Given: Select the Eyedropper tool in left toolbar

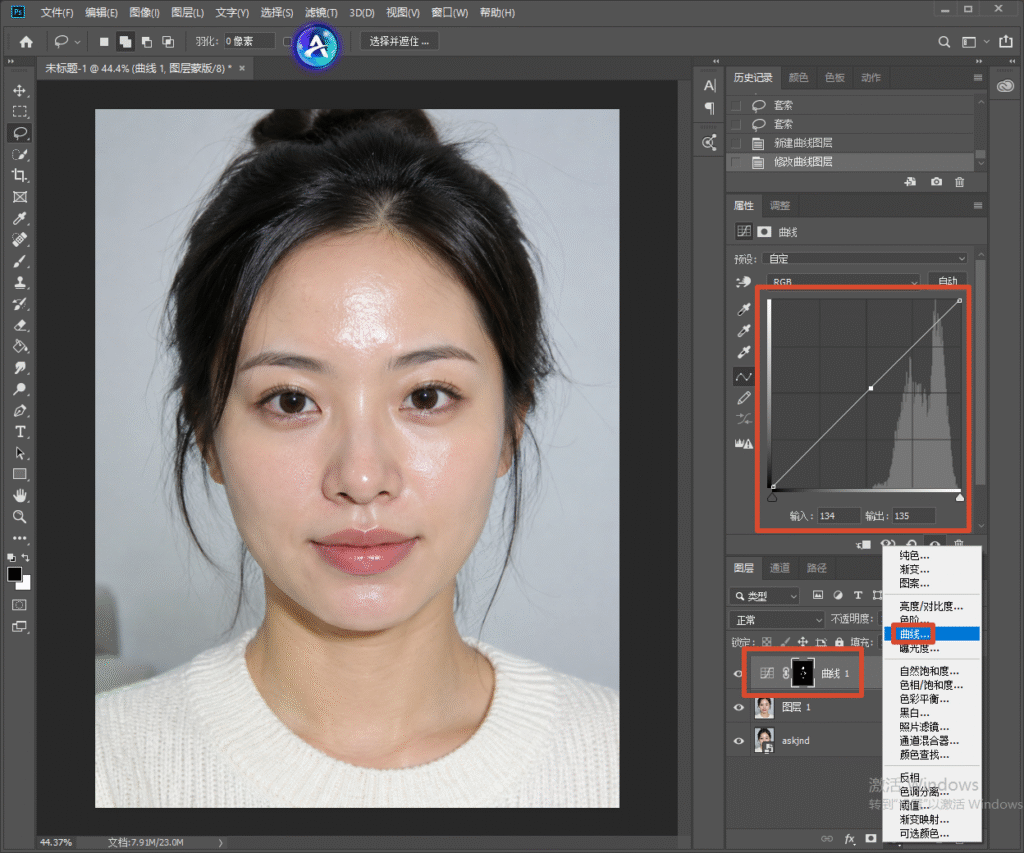Looking at the screenshot, I should pos(20,219).
